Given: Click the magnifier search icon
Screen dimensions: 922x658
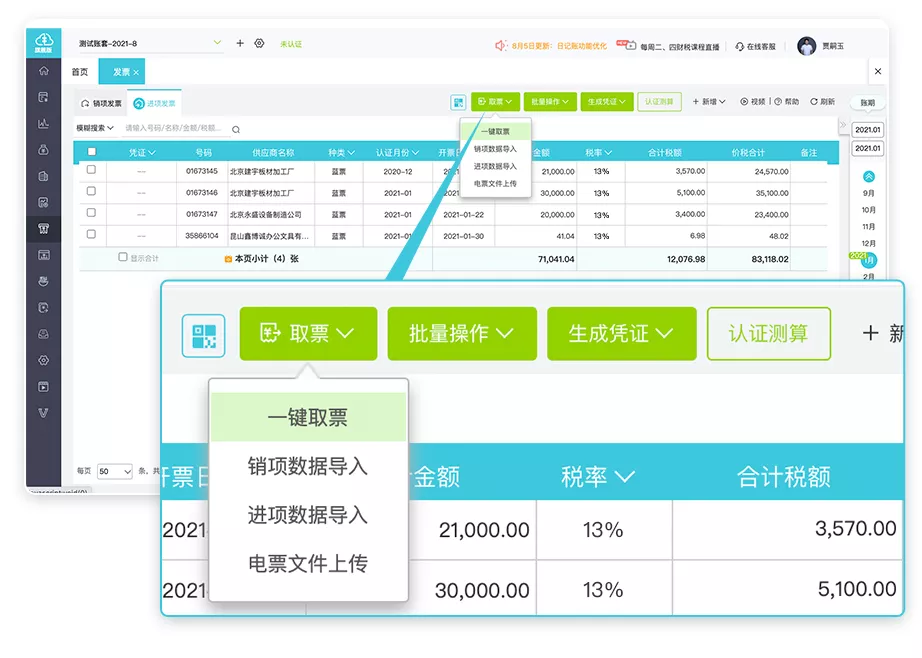Looking at the screenshot, I should pos(236,129).
